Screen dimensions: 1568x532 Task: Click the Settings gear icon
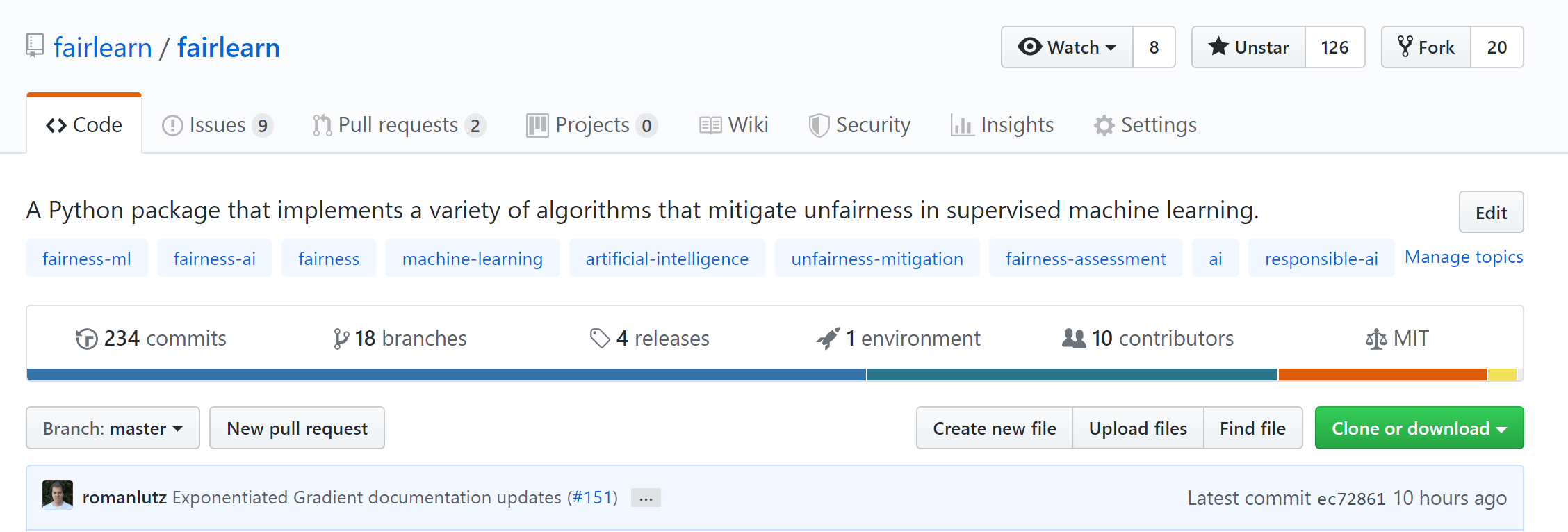(x=1104, y=125)
